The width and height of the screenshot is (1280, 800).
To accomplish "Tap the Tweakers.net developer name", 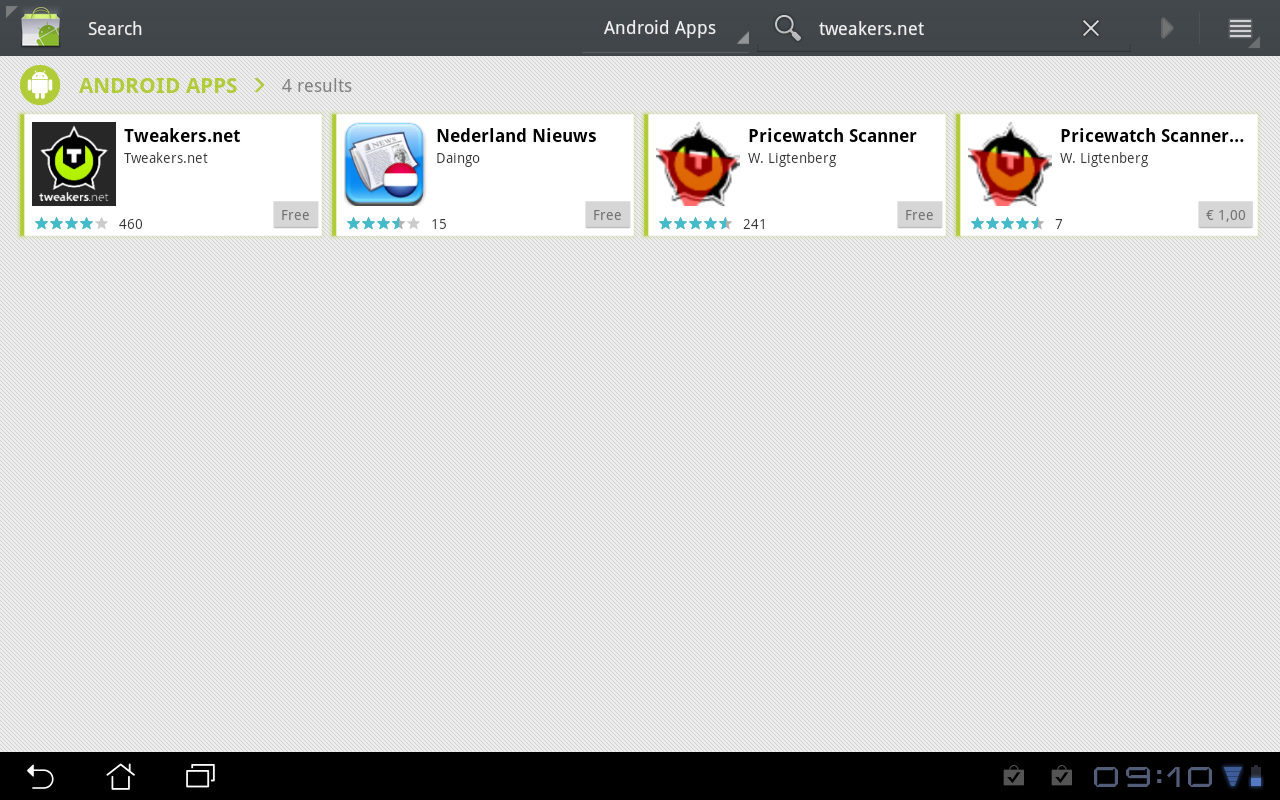I will point(166,158).
